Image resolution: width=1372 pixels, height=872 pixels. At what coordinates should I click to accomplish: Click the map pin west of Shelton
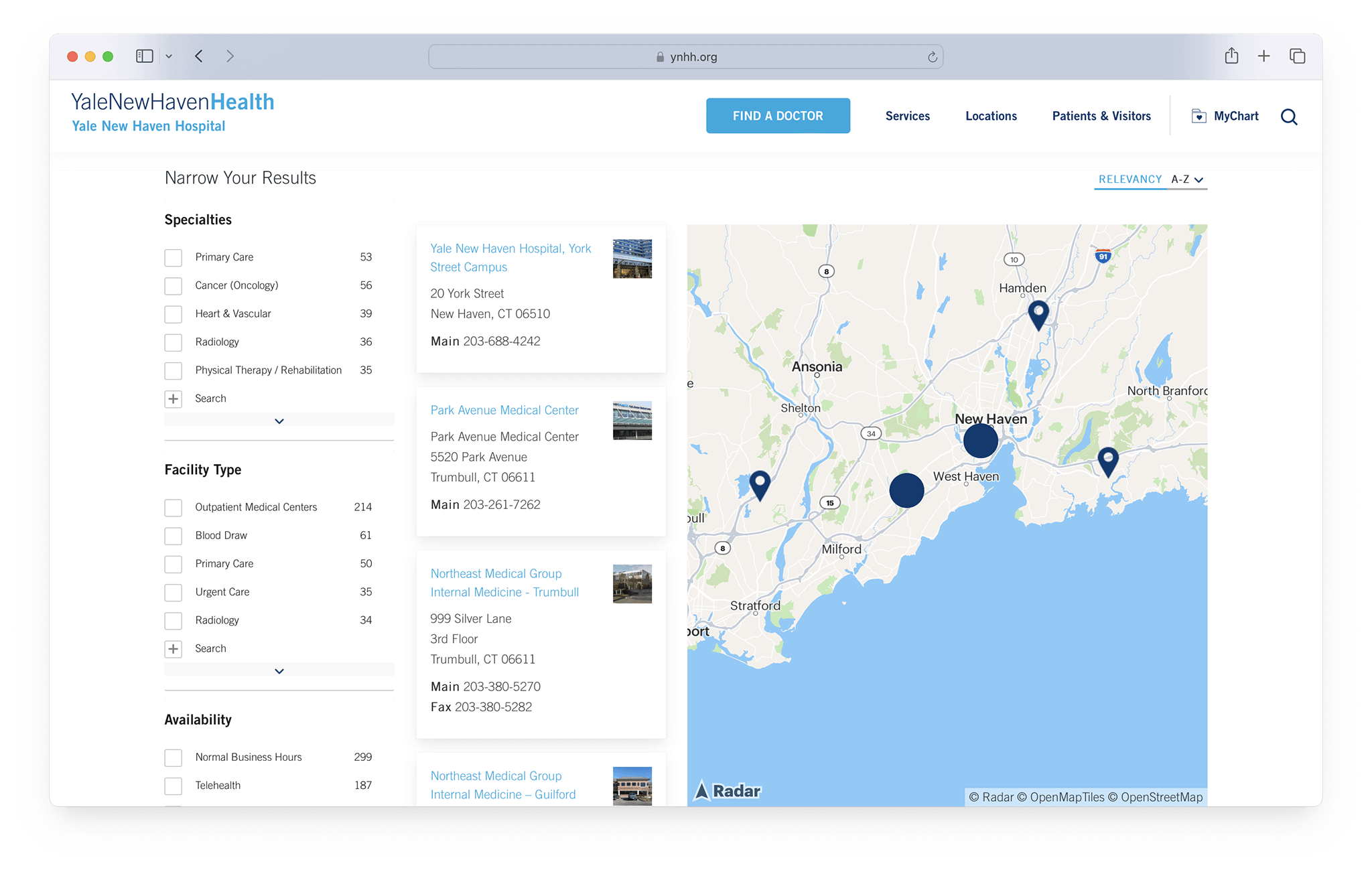760,485
